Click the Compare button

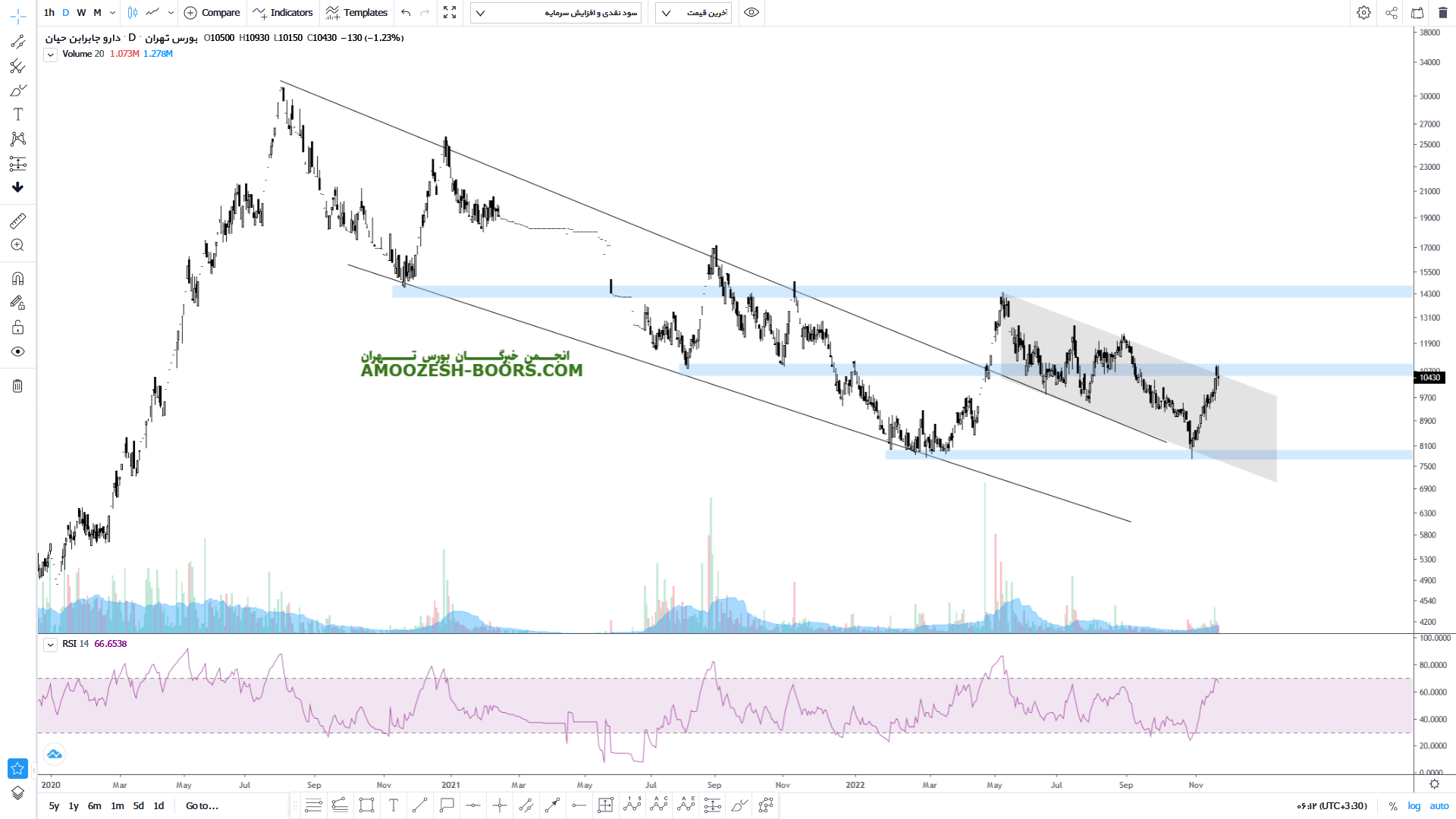pos(212,13)
